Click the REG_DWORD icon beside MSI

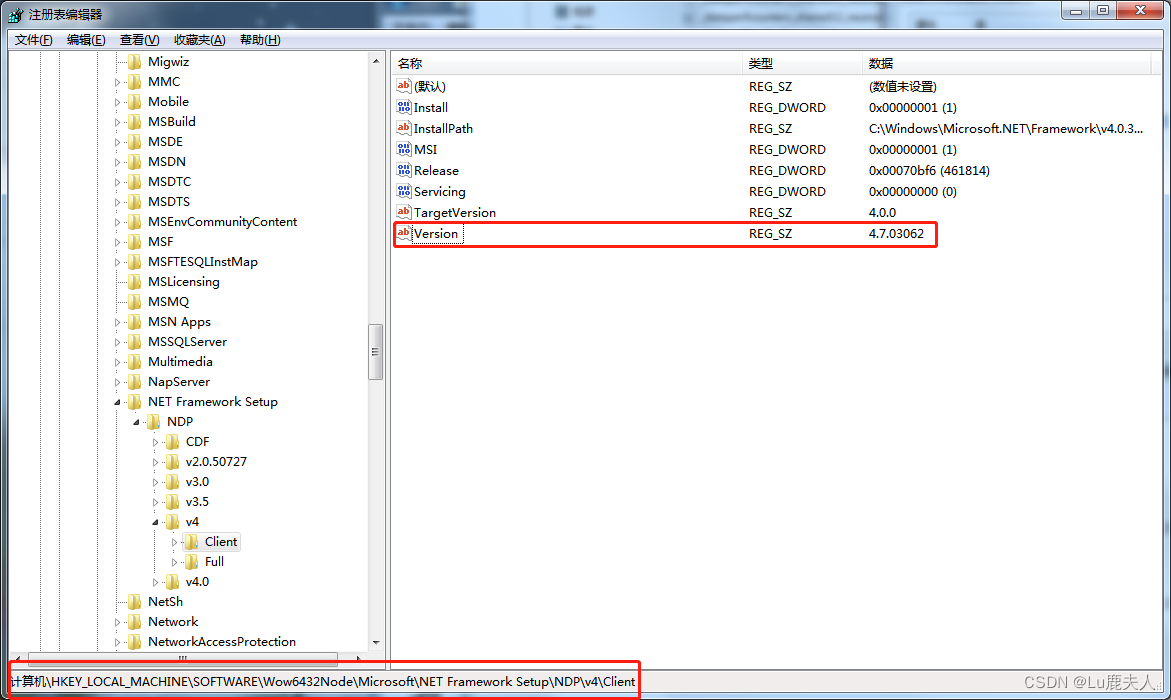404,149
